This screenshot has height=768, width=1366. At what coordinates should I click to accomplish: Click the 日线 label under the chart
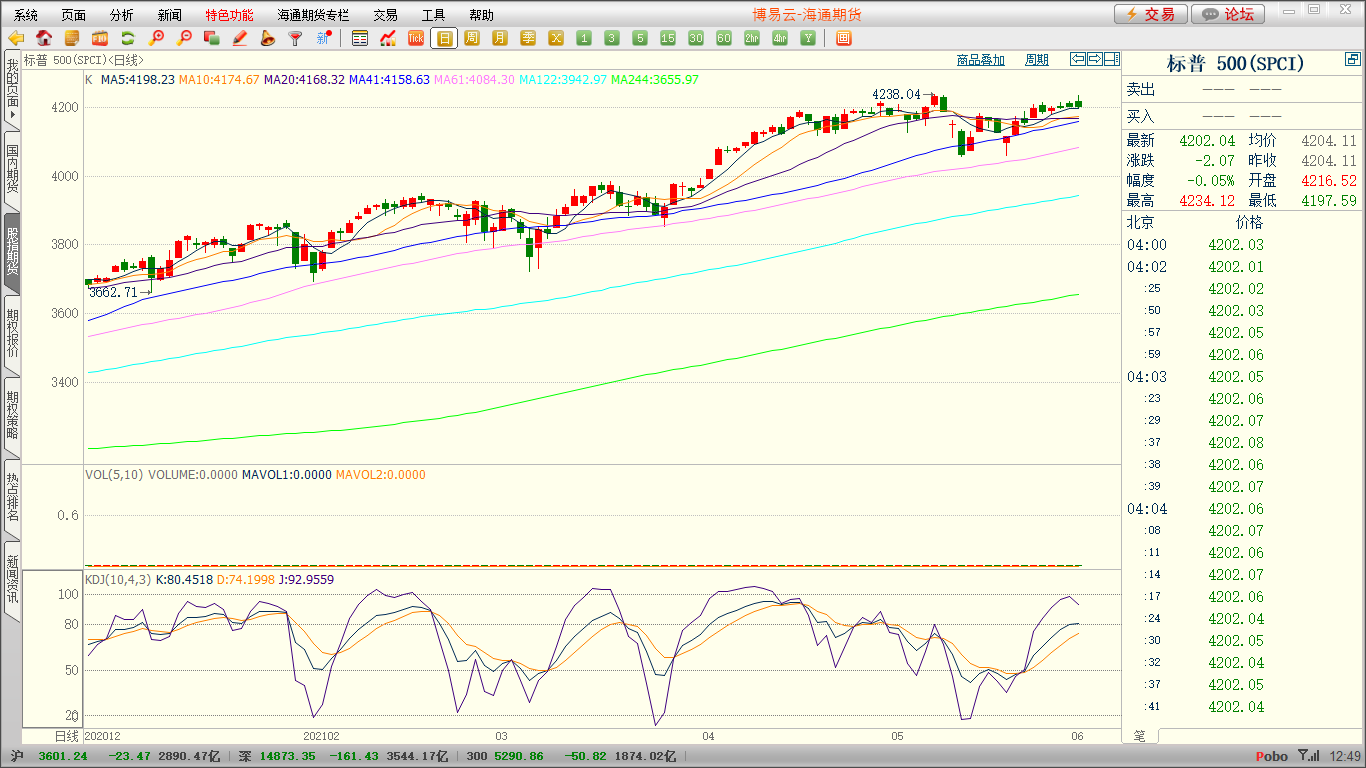(65, 736)
